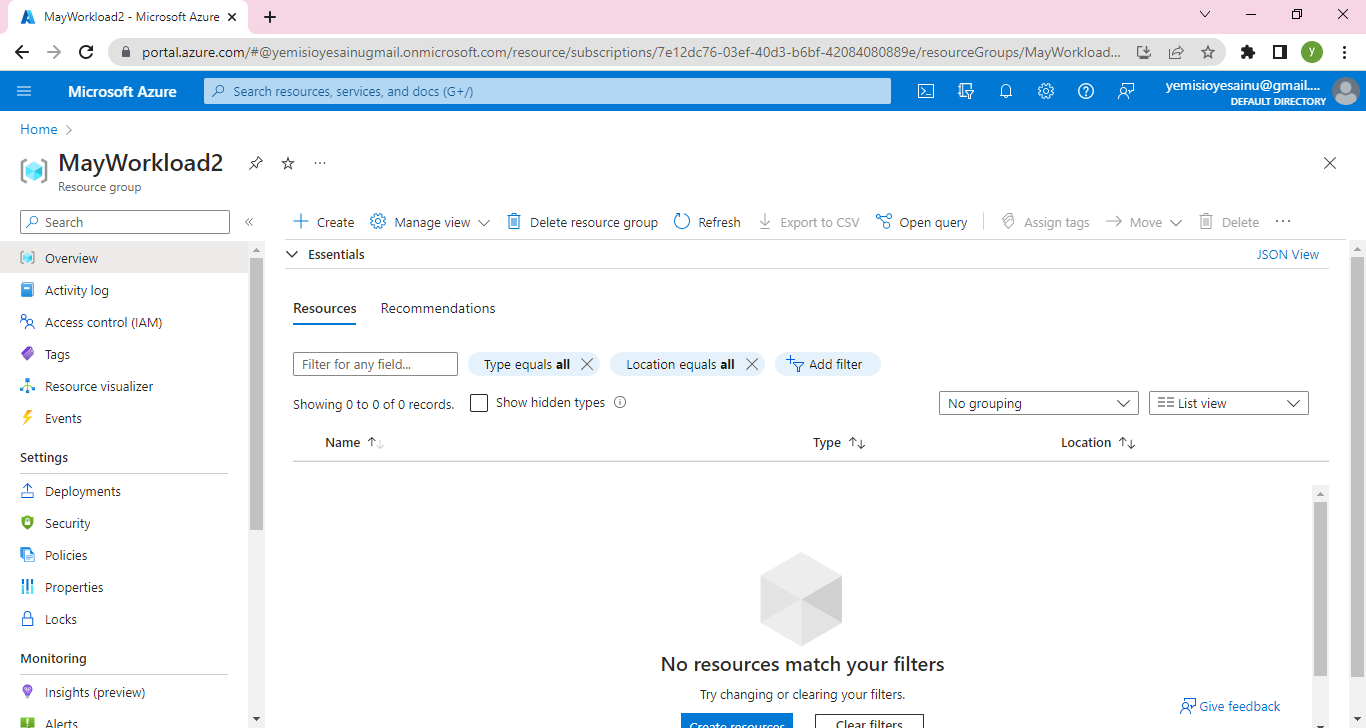Image resolution: width=1366 pixels, height=728 pixels.
Task: Open more options ellipsis beside MayWorkload2 title
Action: tap(320, 163)
